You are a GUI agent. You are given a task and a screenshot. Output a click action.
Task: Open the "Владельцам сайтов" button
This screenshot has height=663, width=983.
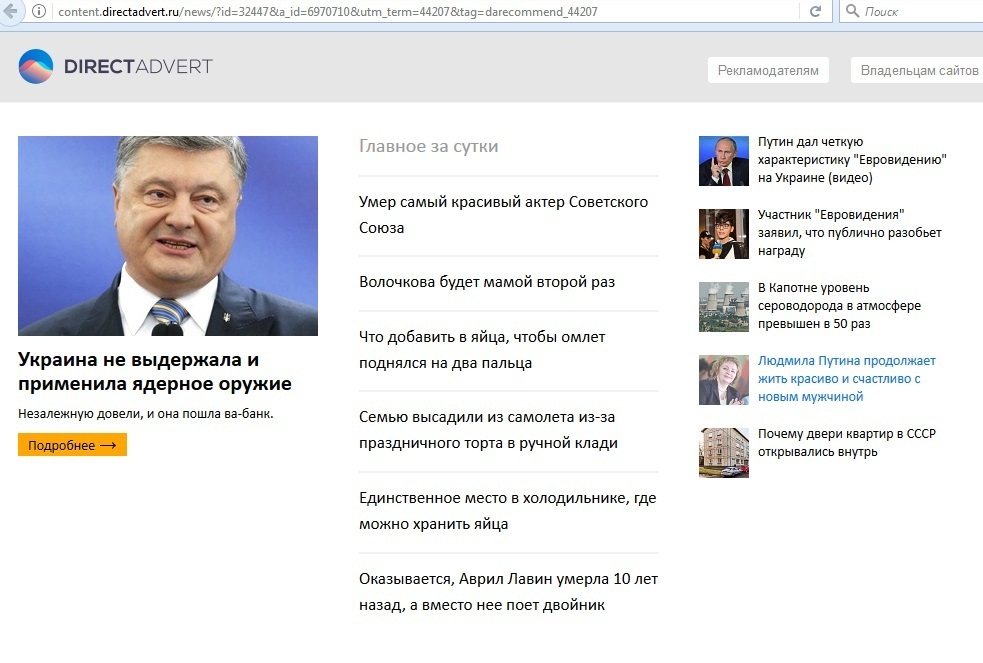[918, 70]
